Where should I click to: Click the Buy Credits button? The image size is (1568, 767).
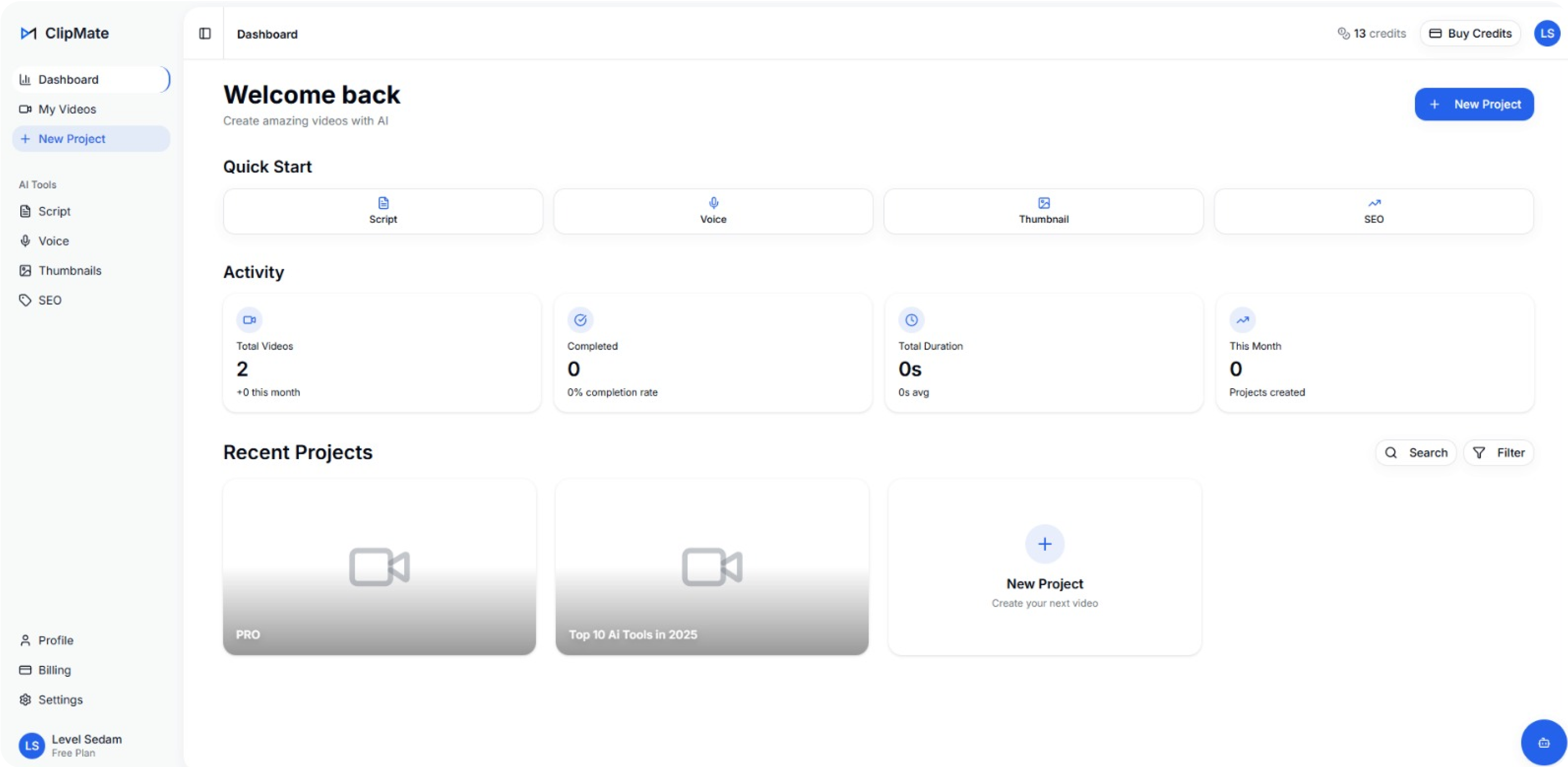pos(1470,33)
